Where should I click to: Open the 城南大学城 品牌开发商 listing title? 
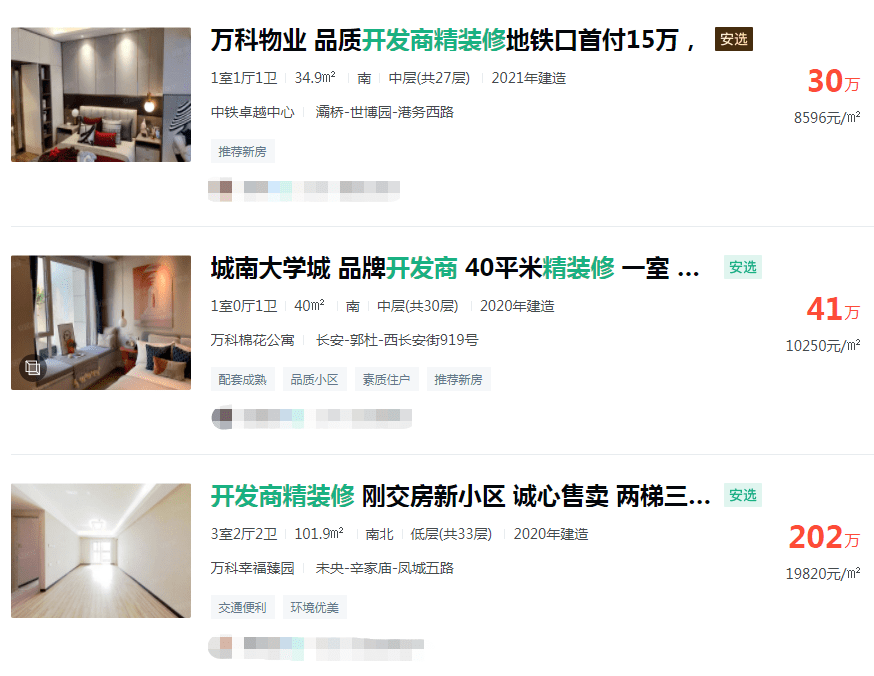click(455, 268)
